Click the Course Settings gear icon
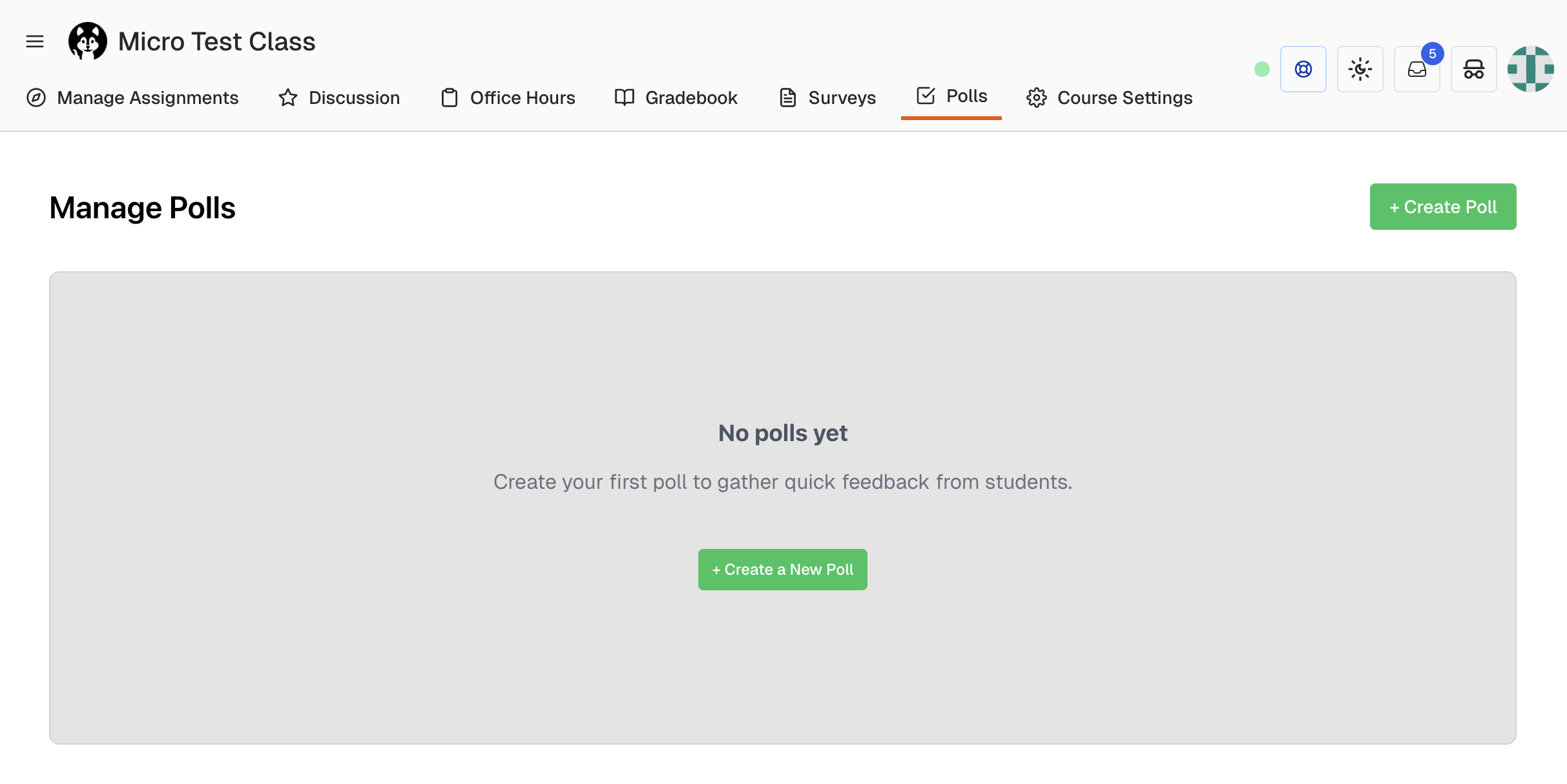 pyautogui.click(x=1037, y=97)
